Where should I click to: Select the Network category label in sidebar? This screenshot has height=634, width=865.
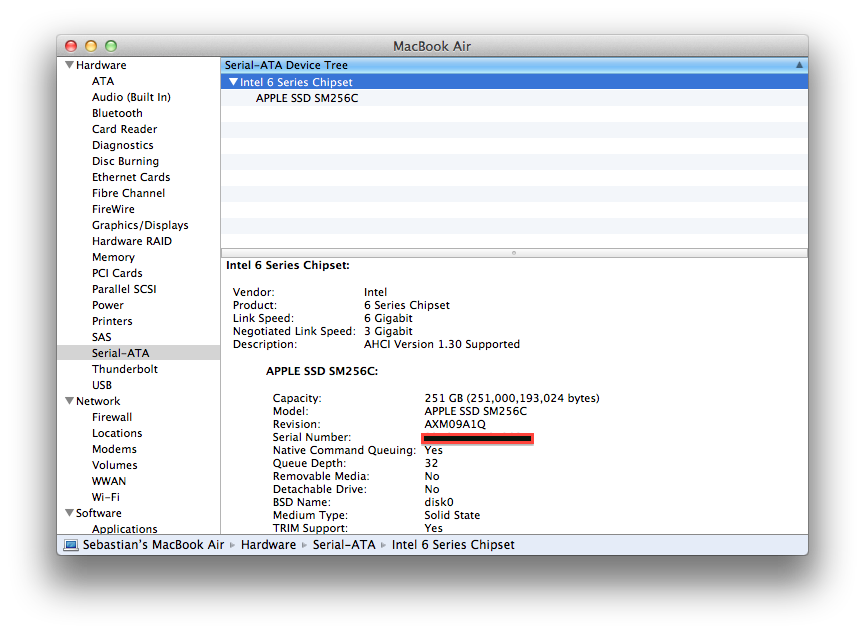[x=98, y=401]
